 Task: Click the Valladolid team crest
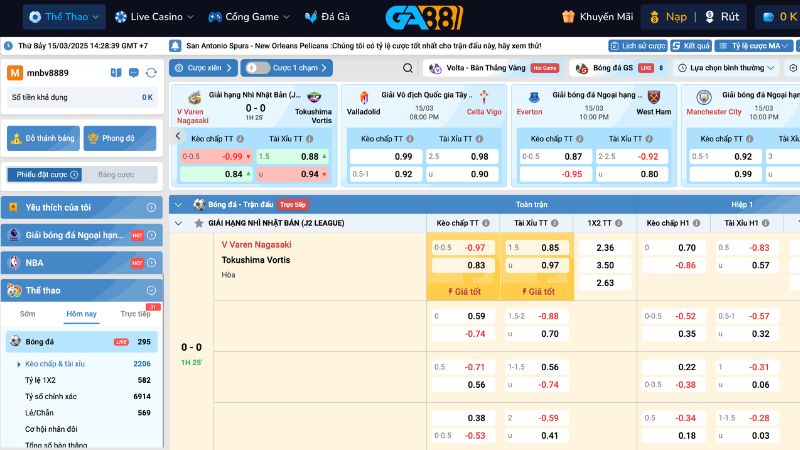click(364, 97)
